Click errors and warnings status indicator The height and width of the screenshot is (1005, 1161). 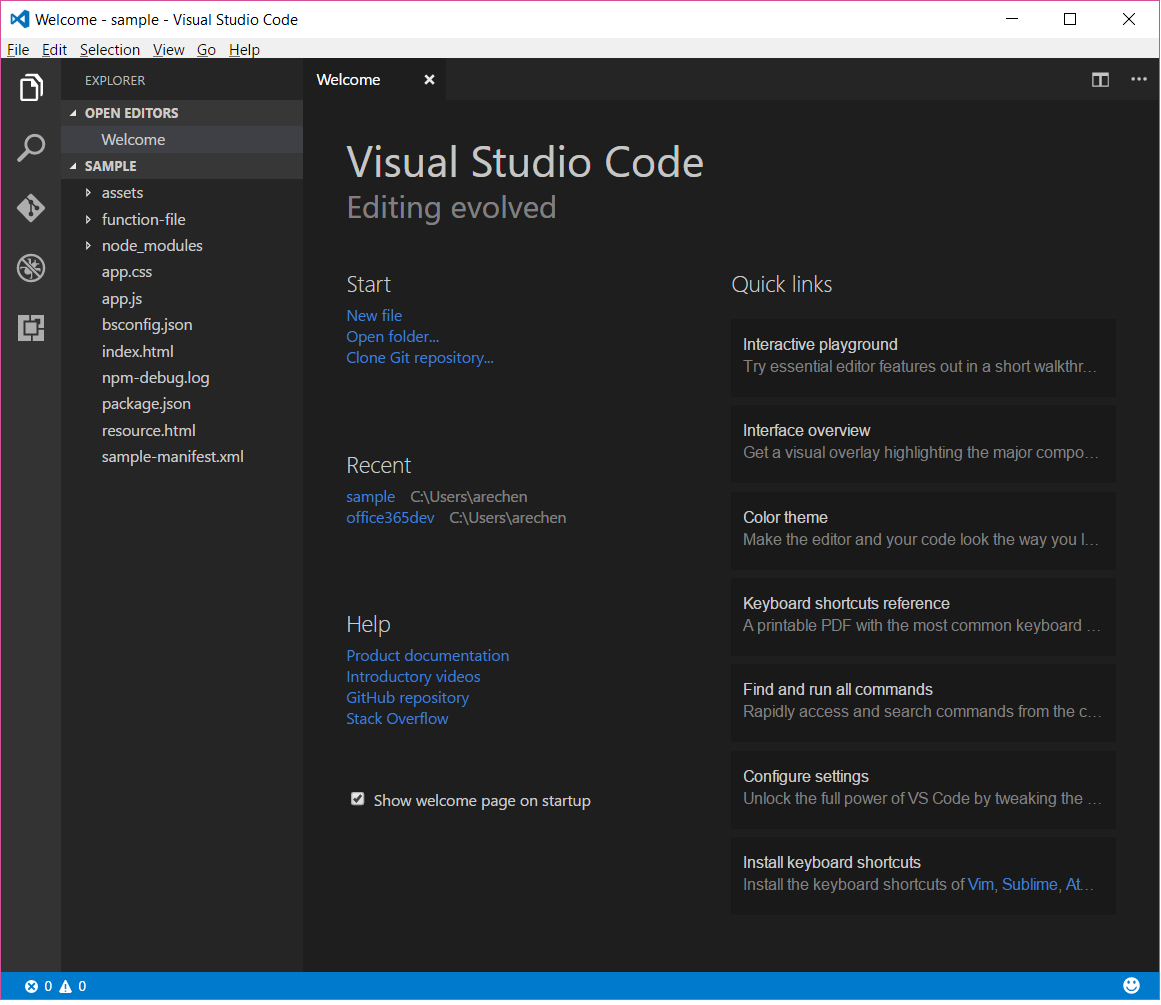55,986
